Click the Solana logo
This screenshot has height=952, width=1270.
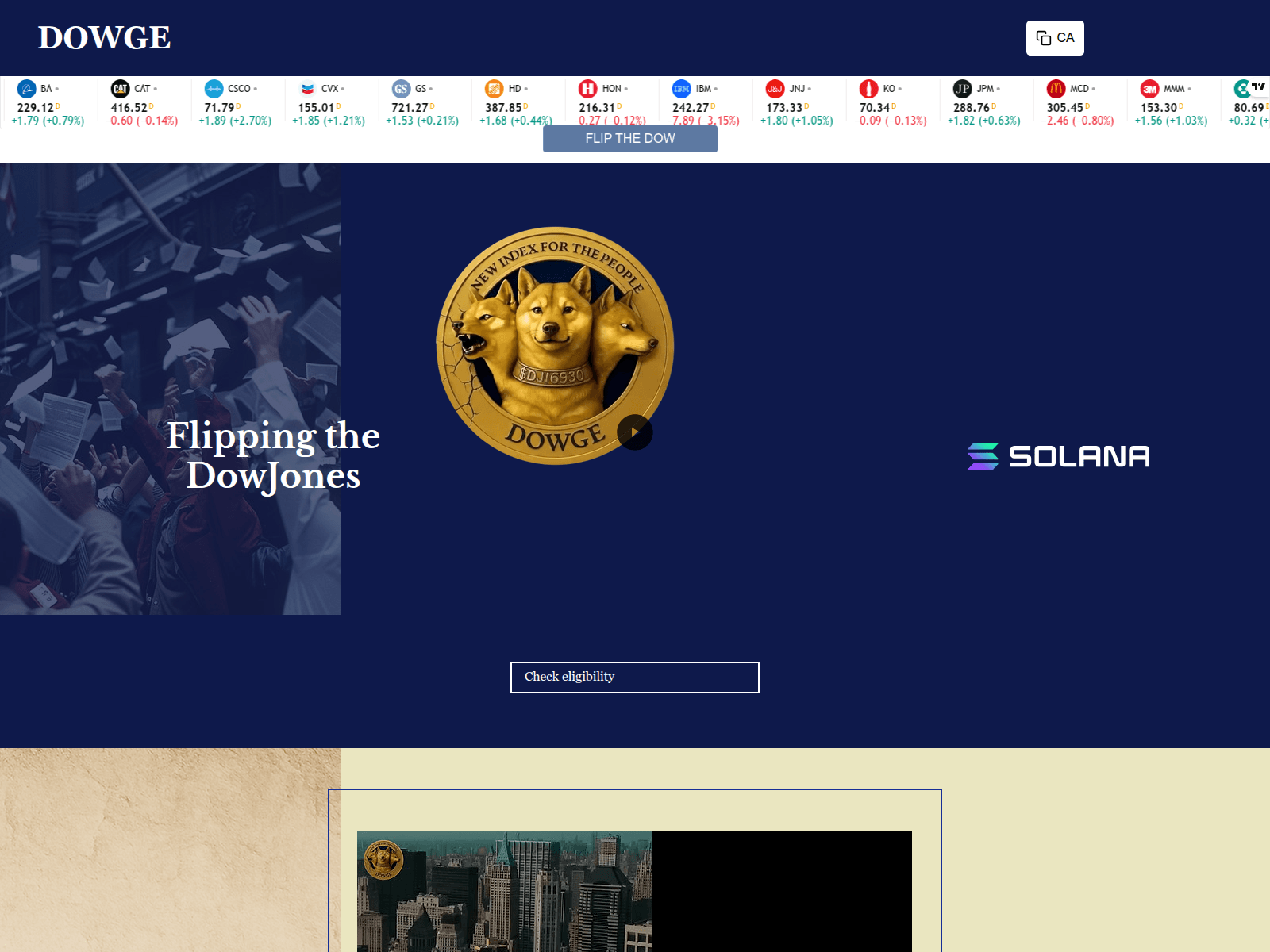tap(1059, 455)
